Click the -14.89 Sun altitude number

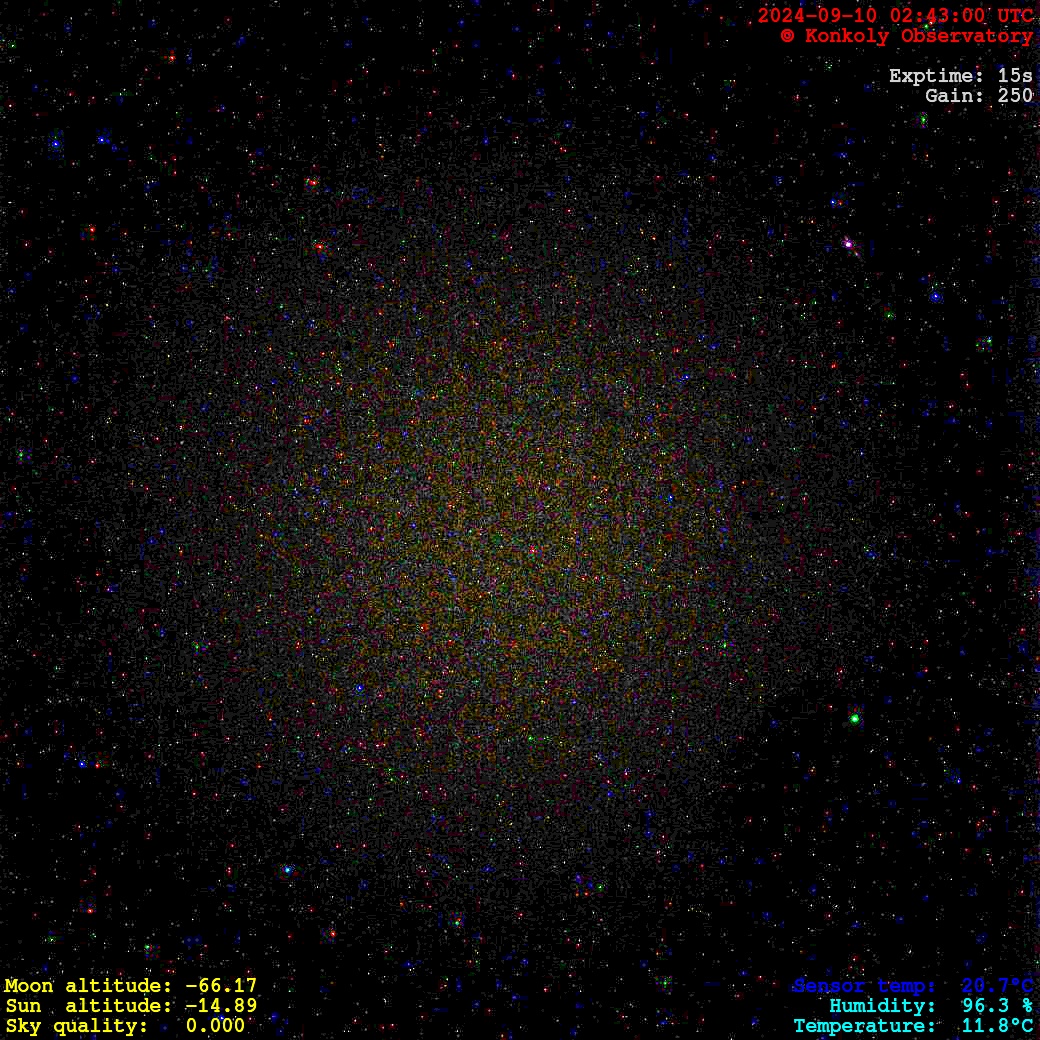221,1006
